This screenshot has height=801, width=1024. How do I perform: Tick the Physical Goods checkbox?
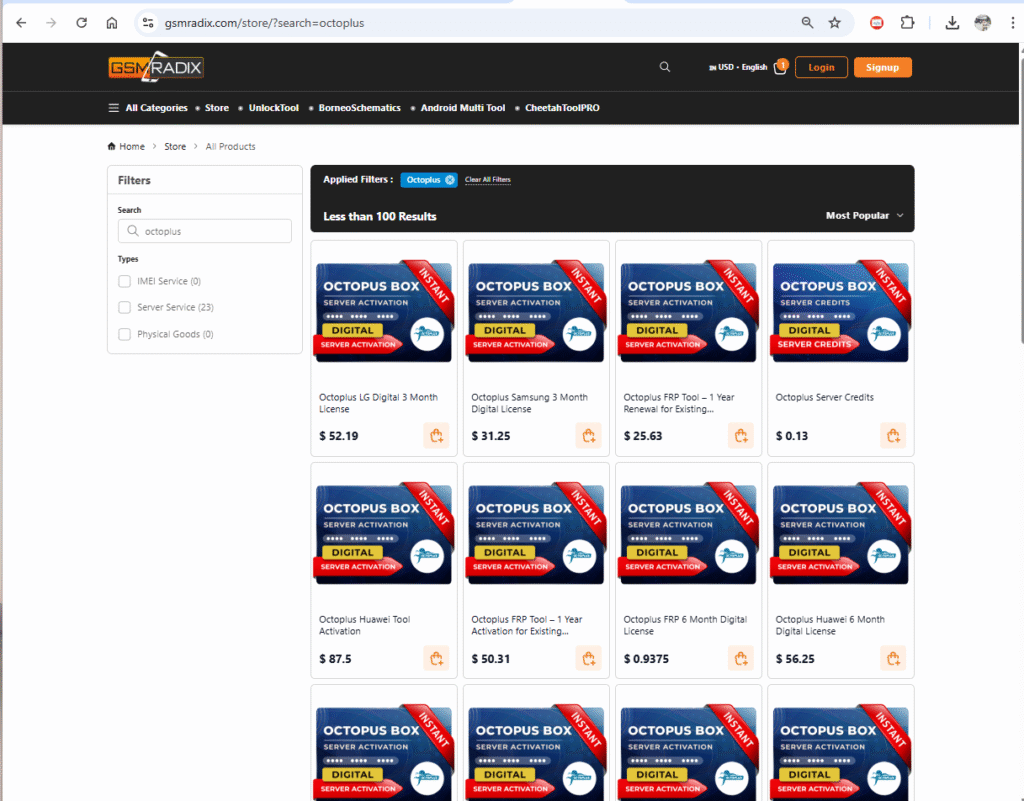click(125, 334)
